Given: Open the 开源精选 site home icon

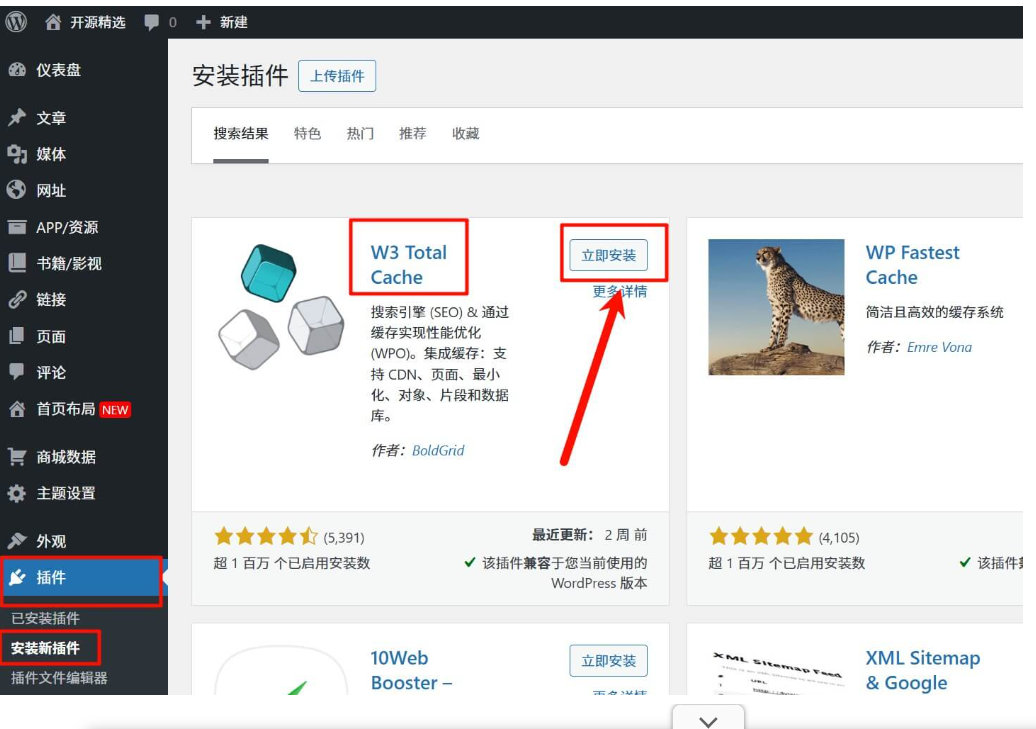Looking at the screenshot, I should (x=53, y=22).
